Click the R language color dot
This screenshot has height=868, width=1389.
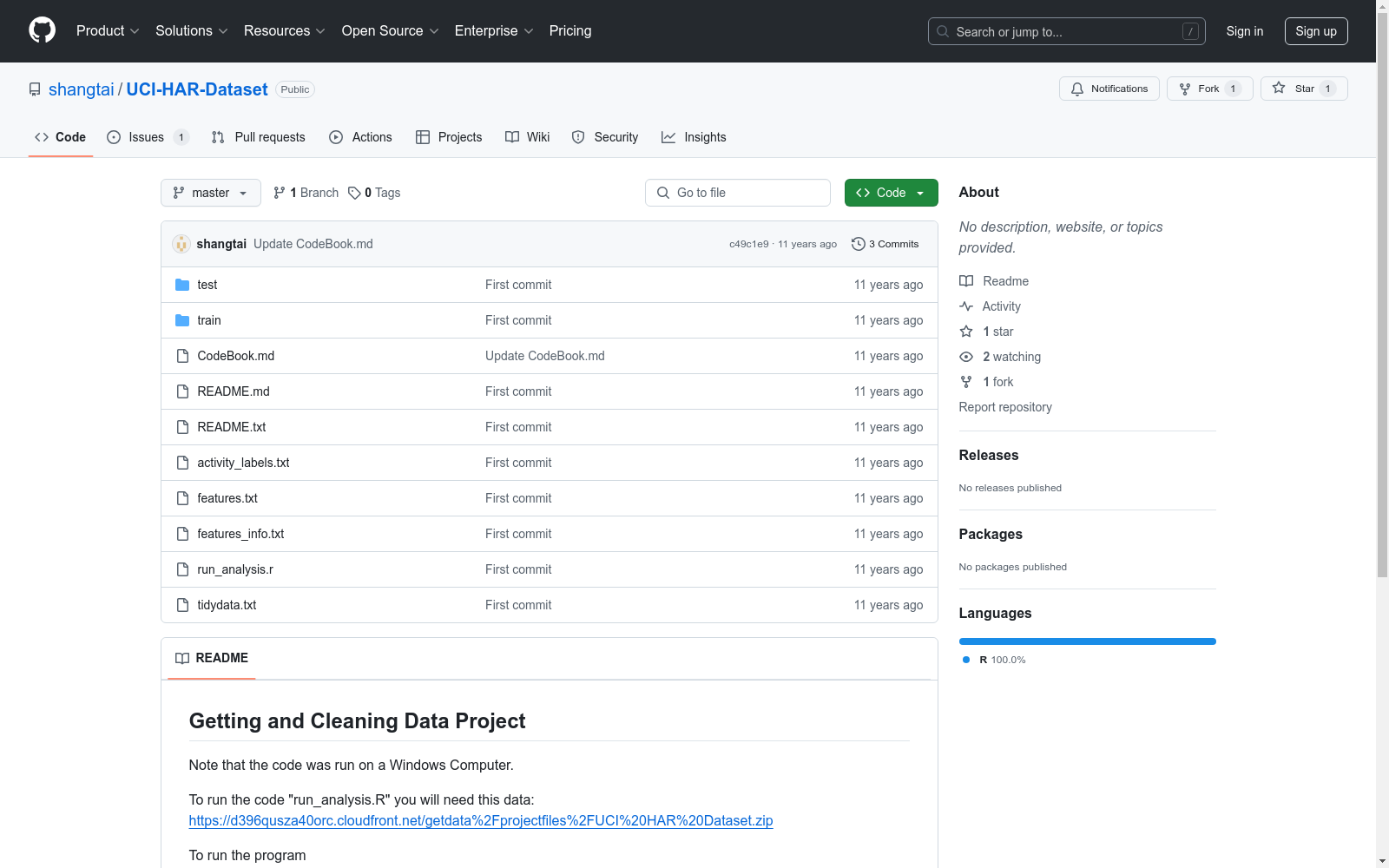click(966, 660)
